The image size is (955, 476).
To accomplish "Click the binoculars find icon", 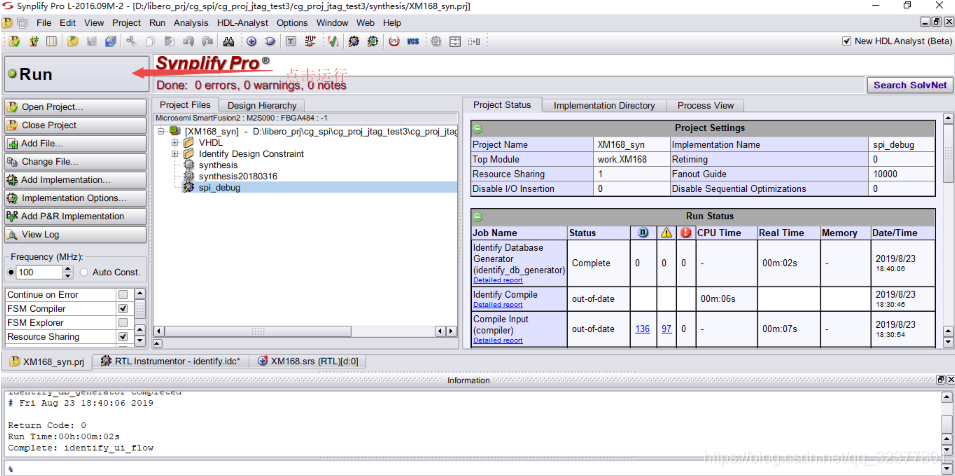I will [229, 41].
